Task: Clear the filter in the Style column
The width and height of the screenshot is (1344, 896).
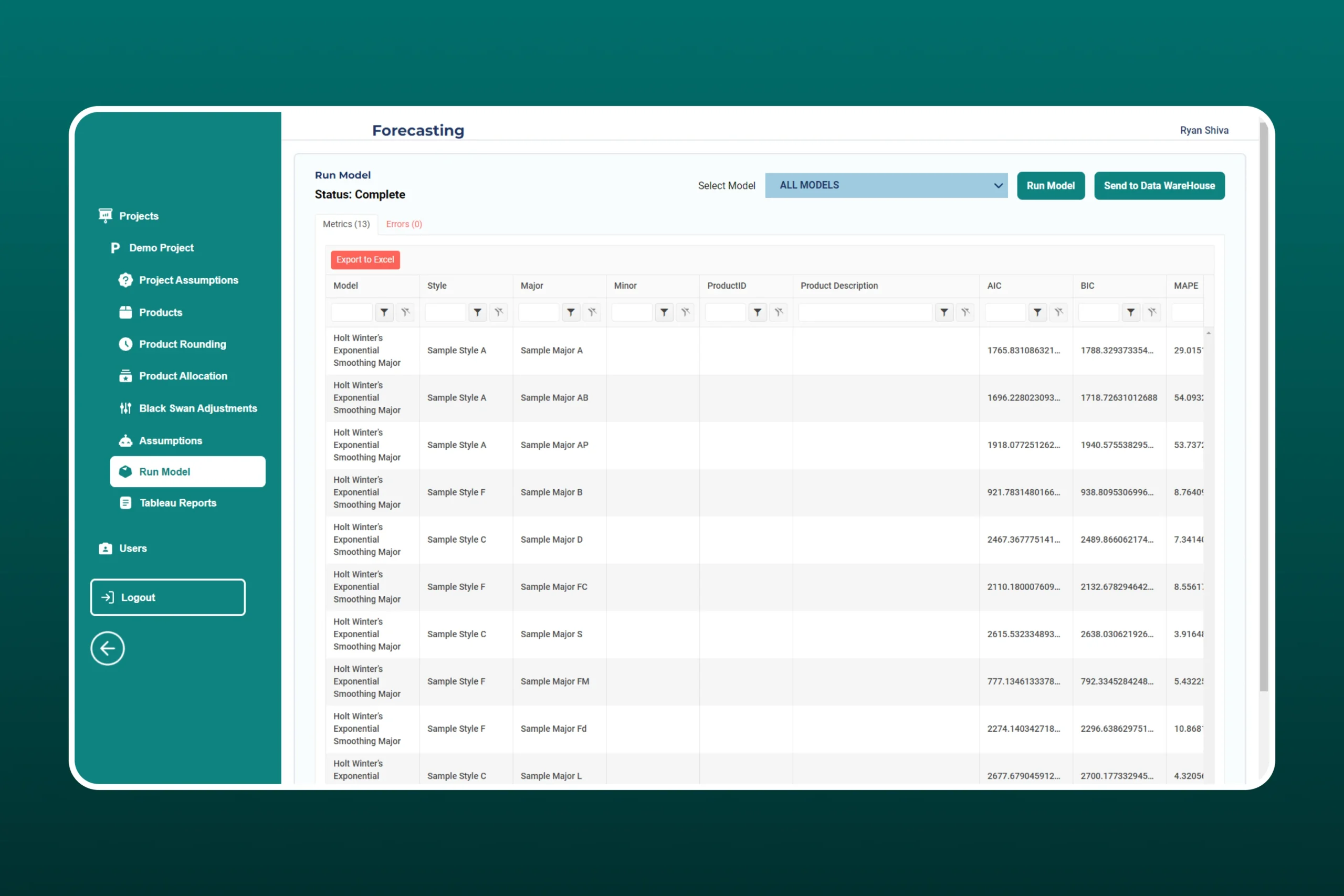Action: 499,312
